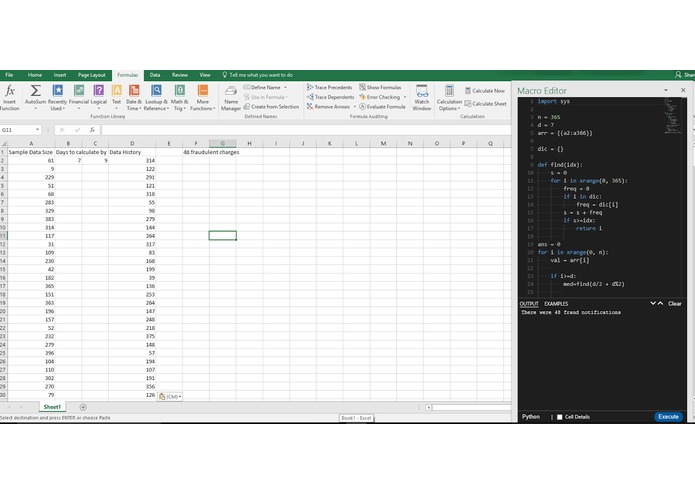Click Calculate Sheet
The height and width of the screenshot is (494, 695).
click(x=485, y=104)
